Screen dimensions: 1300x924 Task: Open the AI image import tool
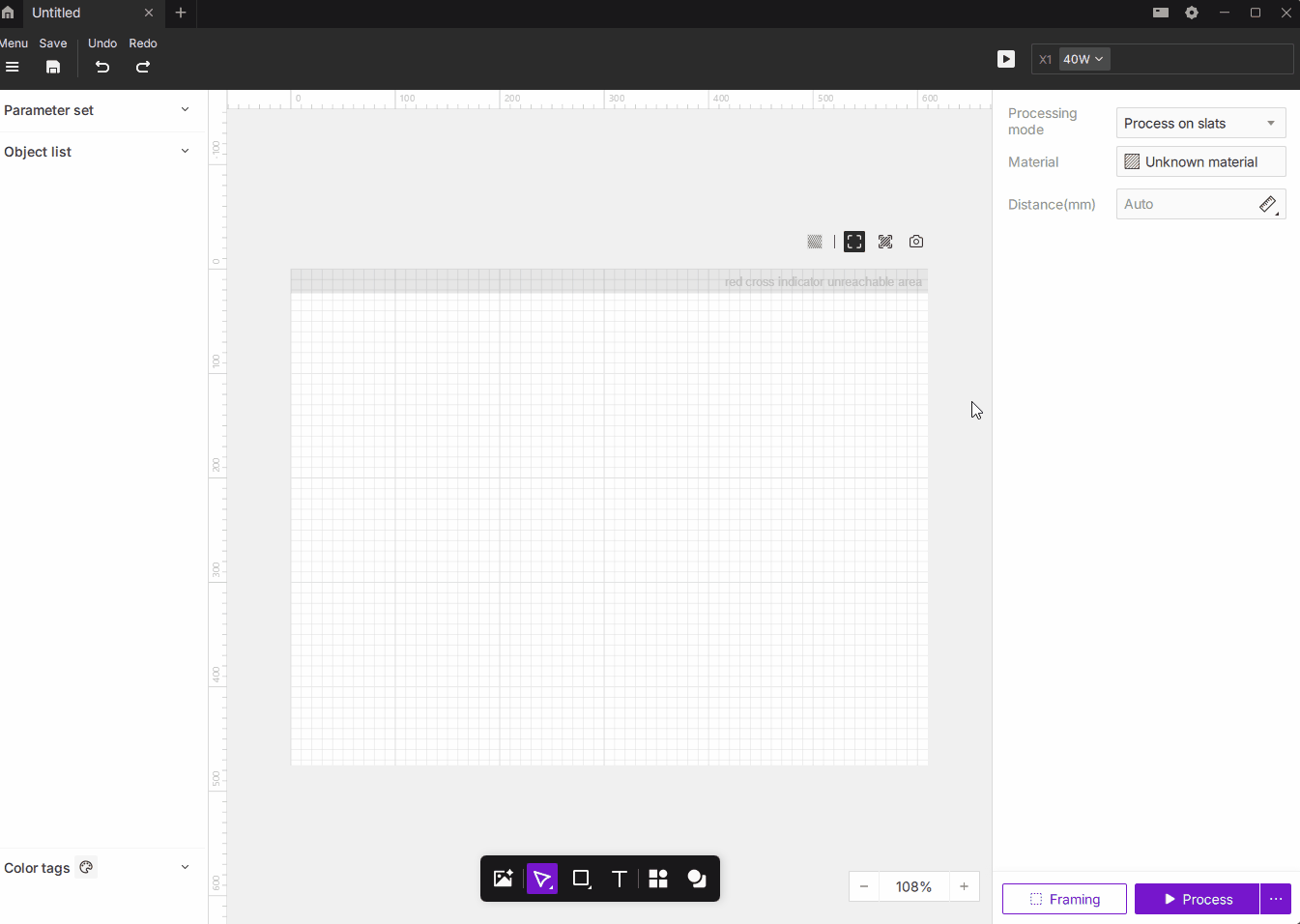503,879
